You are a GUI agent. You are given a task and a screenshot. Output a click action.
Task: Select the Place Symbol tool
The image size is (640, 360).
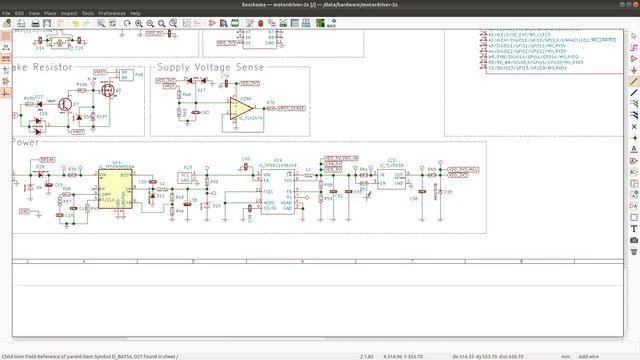[x=634, y=59]
